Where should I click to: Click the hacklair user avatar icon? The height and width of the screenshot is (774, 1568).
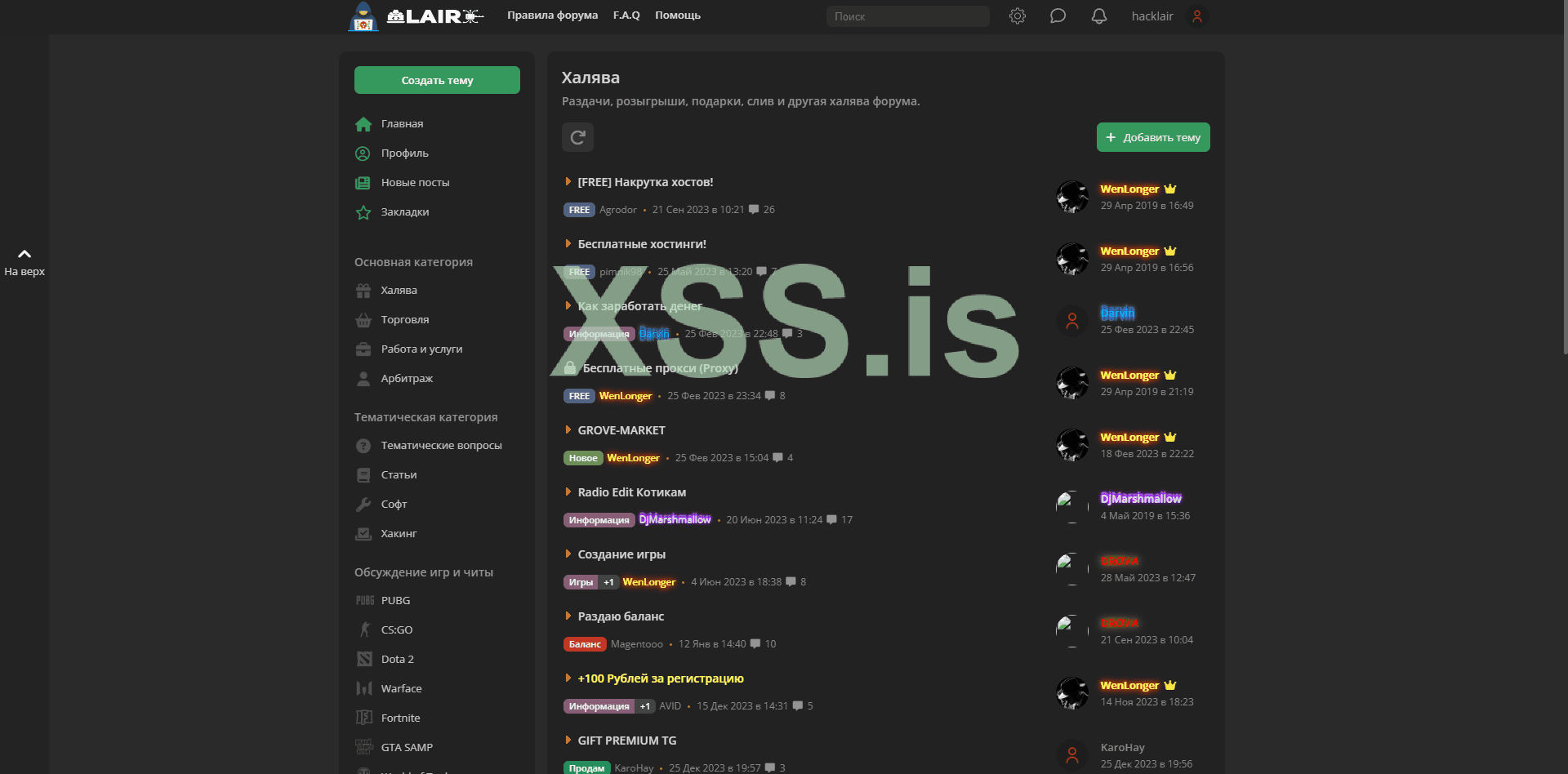1197,16
